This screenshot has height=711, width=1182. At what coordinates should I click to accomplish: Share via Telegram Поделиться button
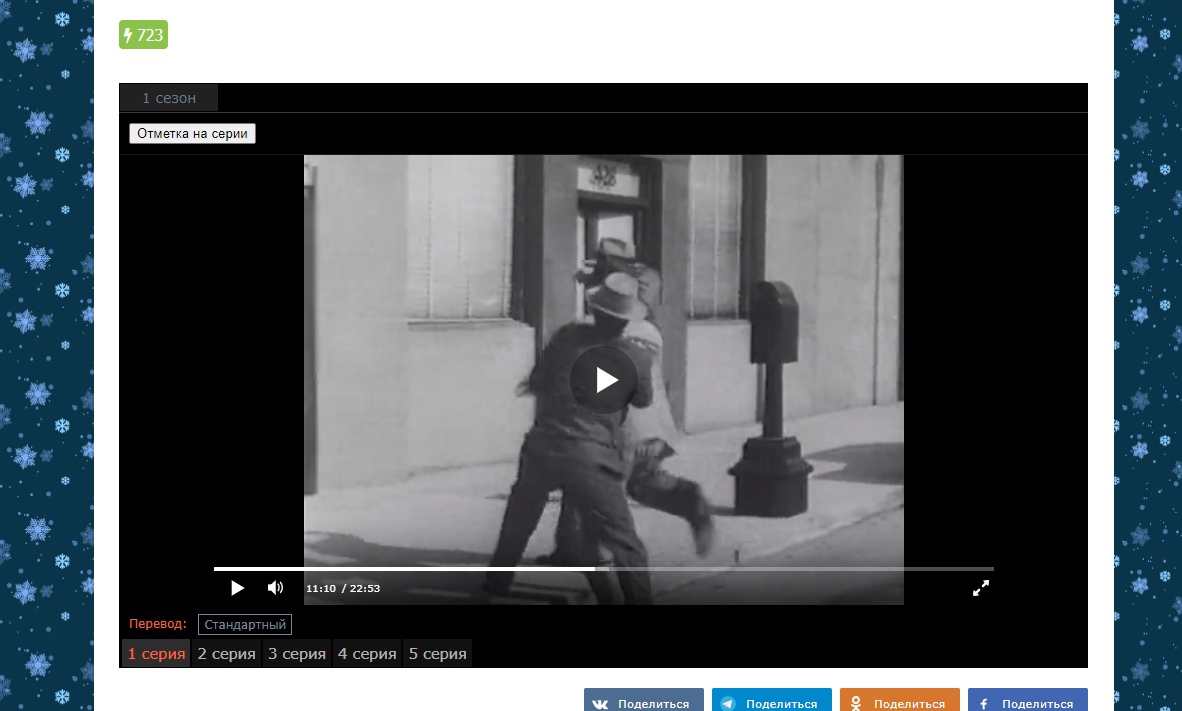(x=772, y=700)
